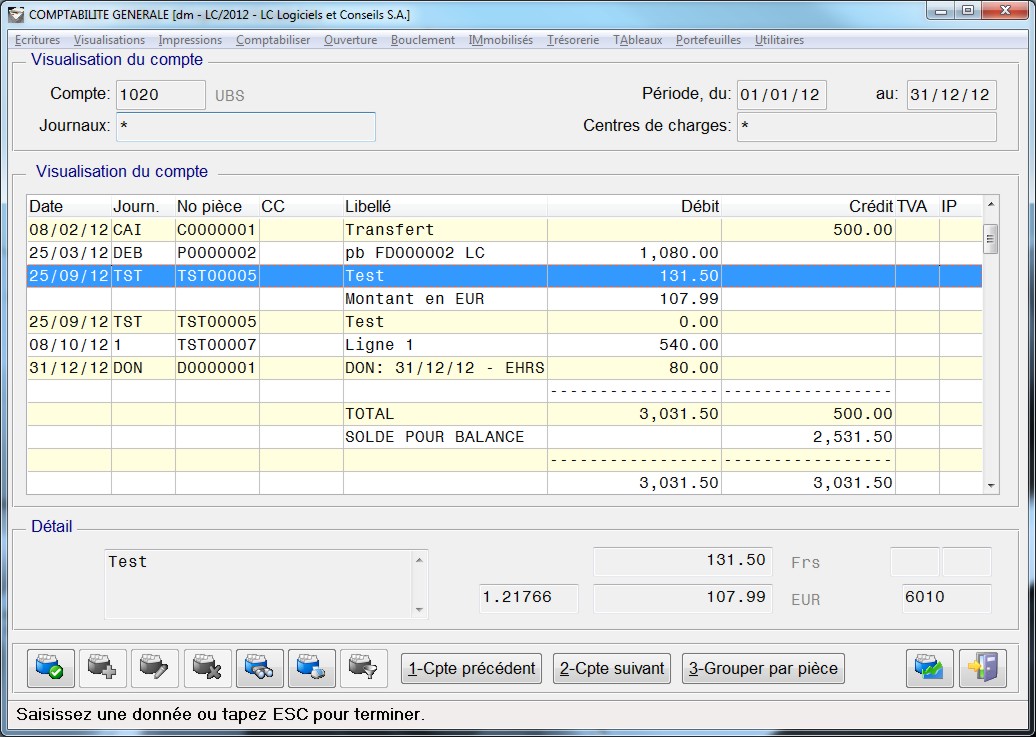Filter entries with the funnel icon
Viewport: 1036px width, 737px height.
point(364,668)
